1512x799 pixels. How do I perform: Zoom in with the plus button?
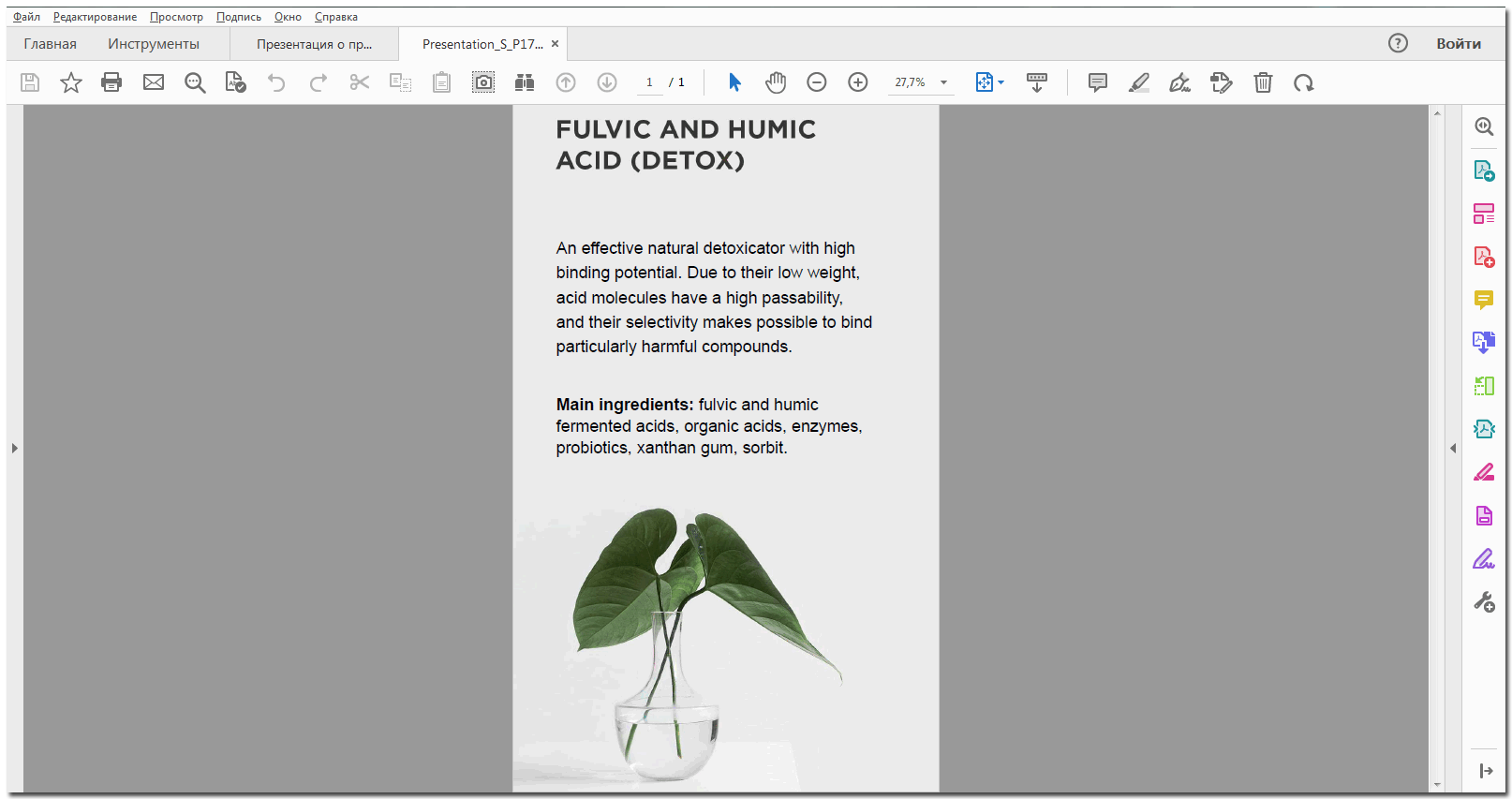(858, 82)
